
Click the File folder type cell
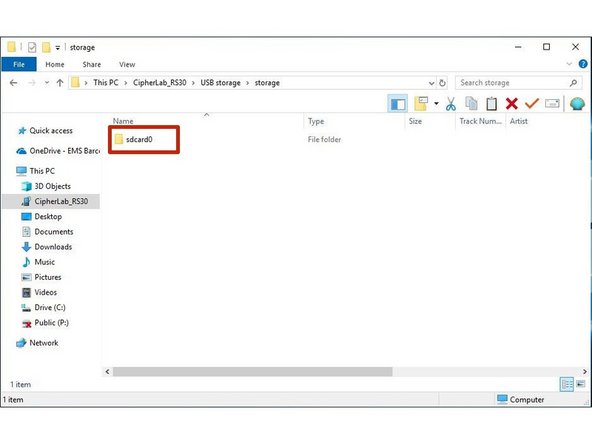coord(324,139)
